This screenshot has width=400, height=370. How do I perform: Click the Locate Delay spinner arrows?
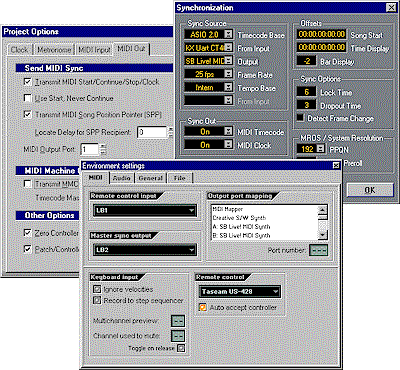(170, 132)
